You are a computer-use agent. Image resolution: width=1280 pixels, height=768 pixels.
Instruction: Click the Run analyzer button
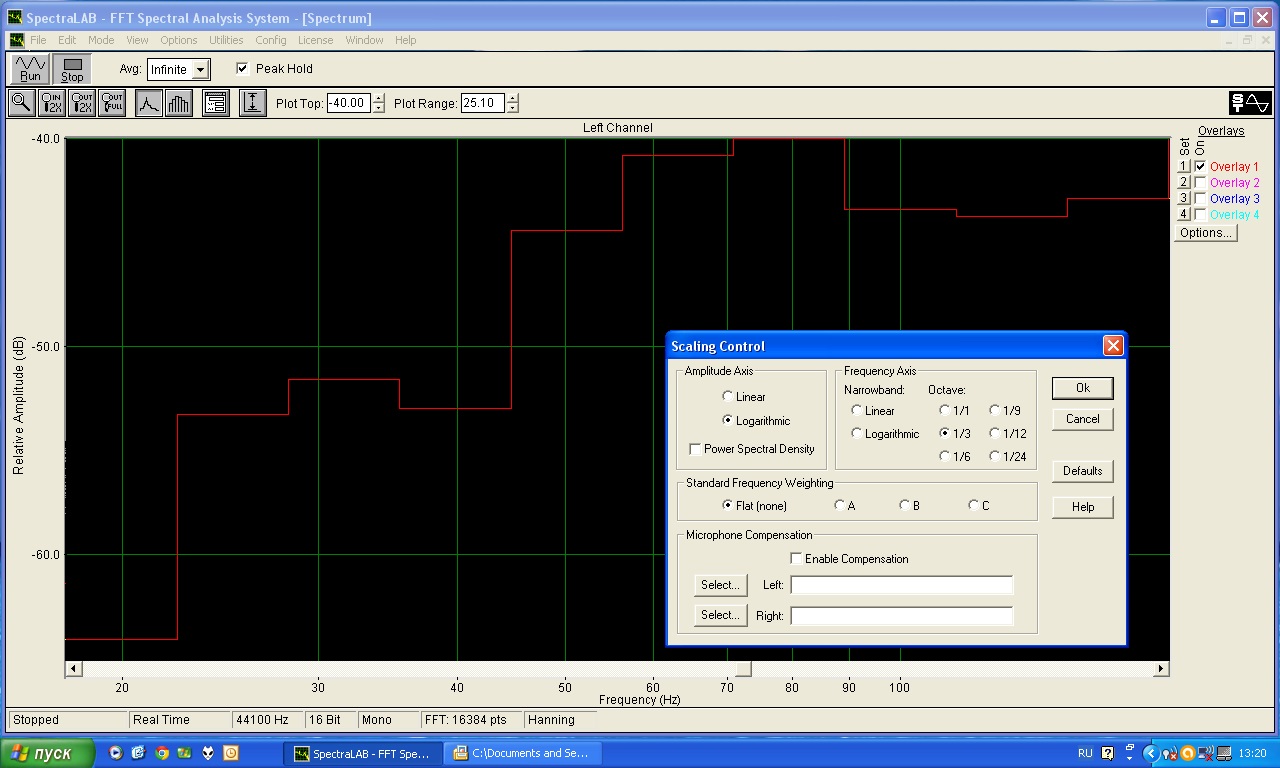[30, 69]
